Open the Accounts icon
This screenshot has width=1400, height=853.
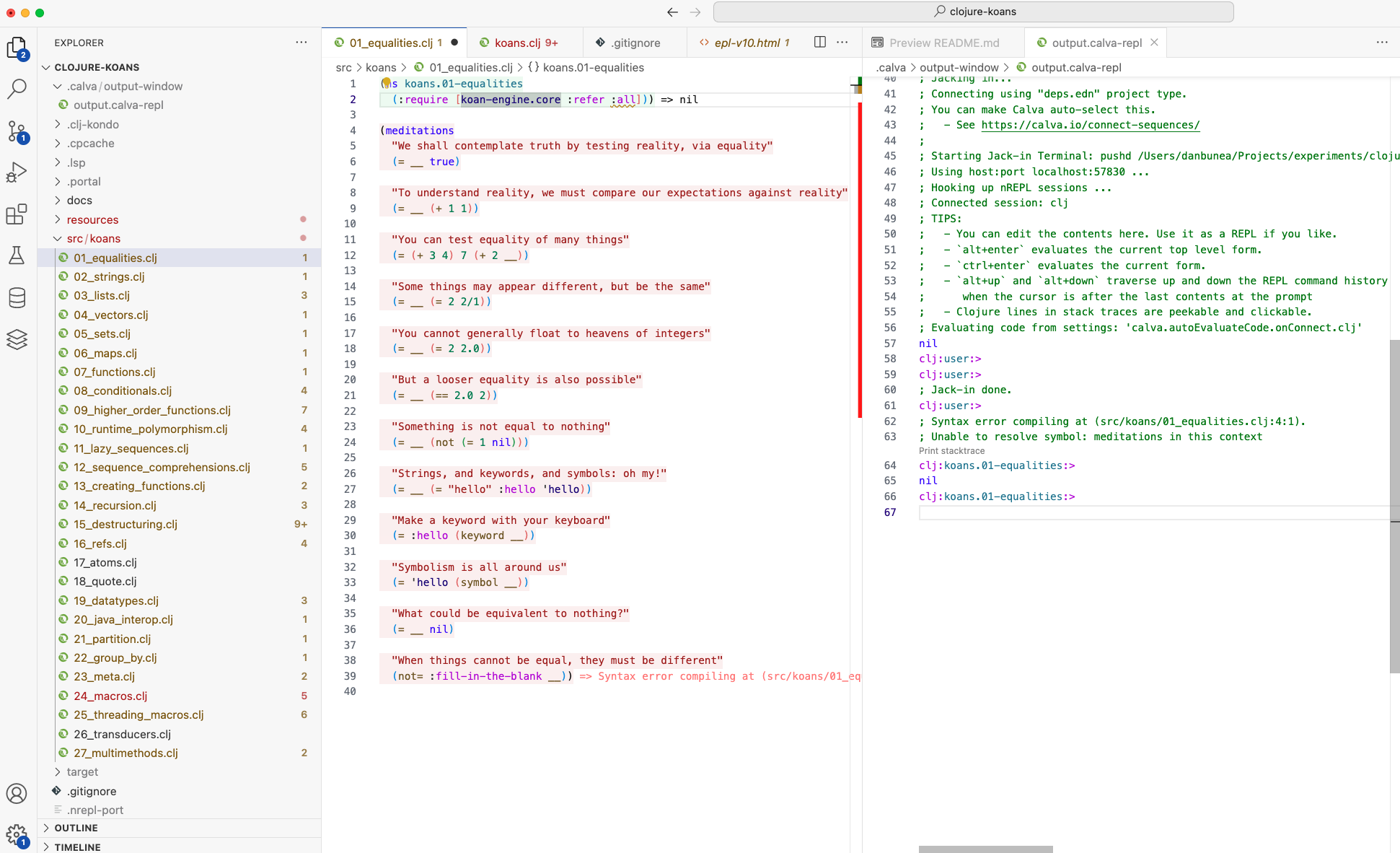(17, 794)
